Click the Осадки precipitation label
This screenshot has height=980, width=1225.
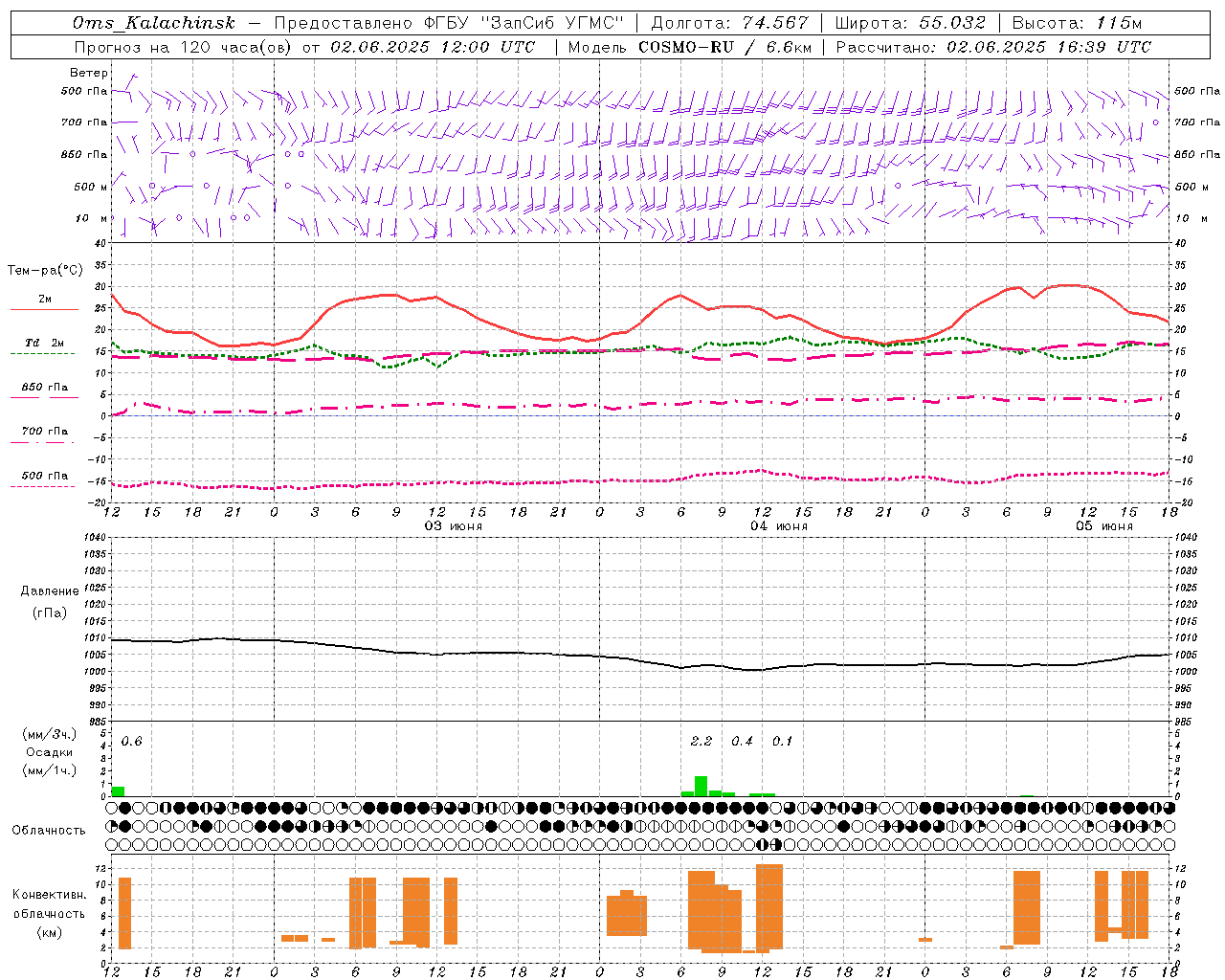pos(50,752)
